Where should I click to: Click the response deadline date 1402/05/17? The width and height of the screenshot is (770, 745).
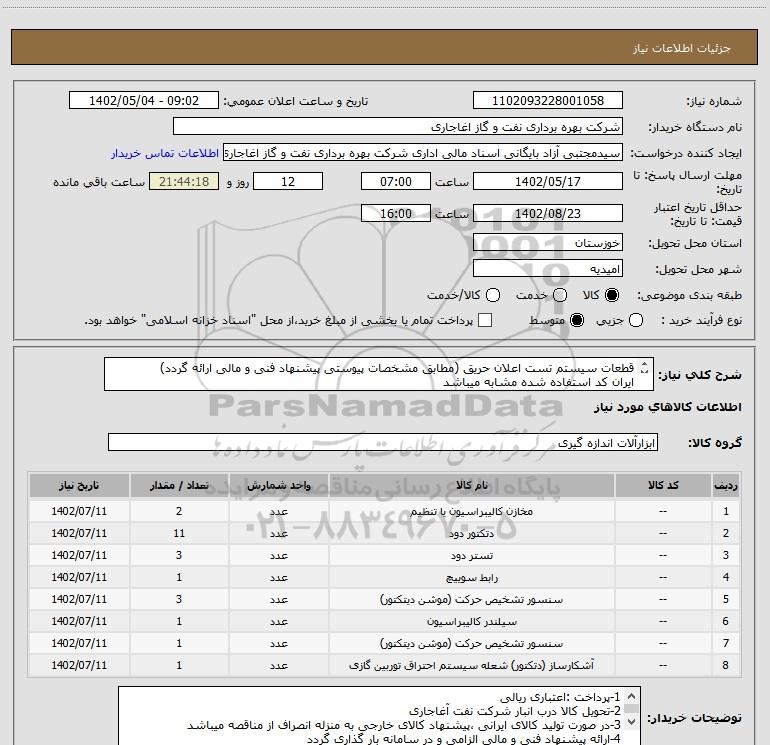coord(548,181)
